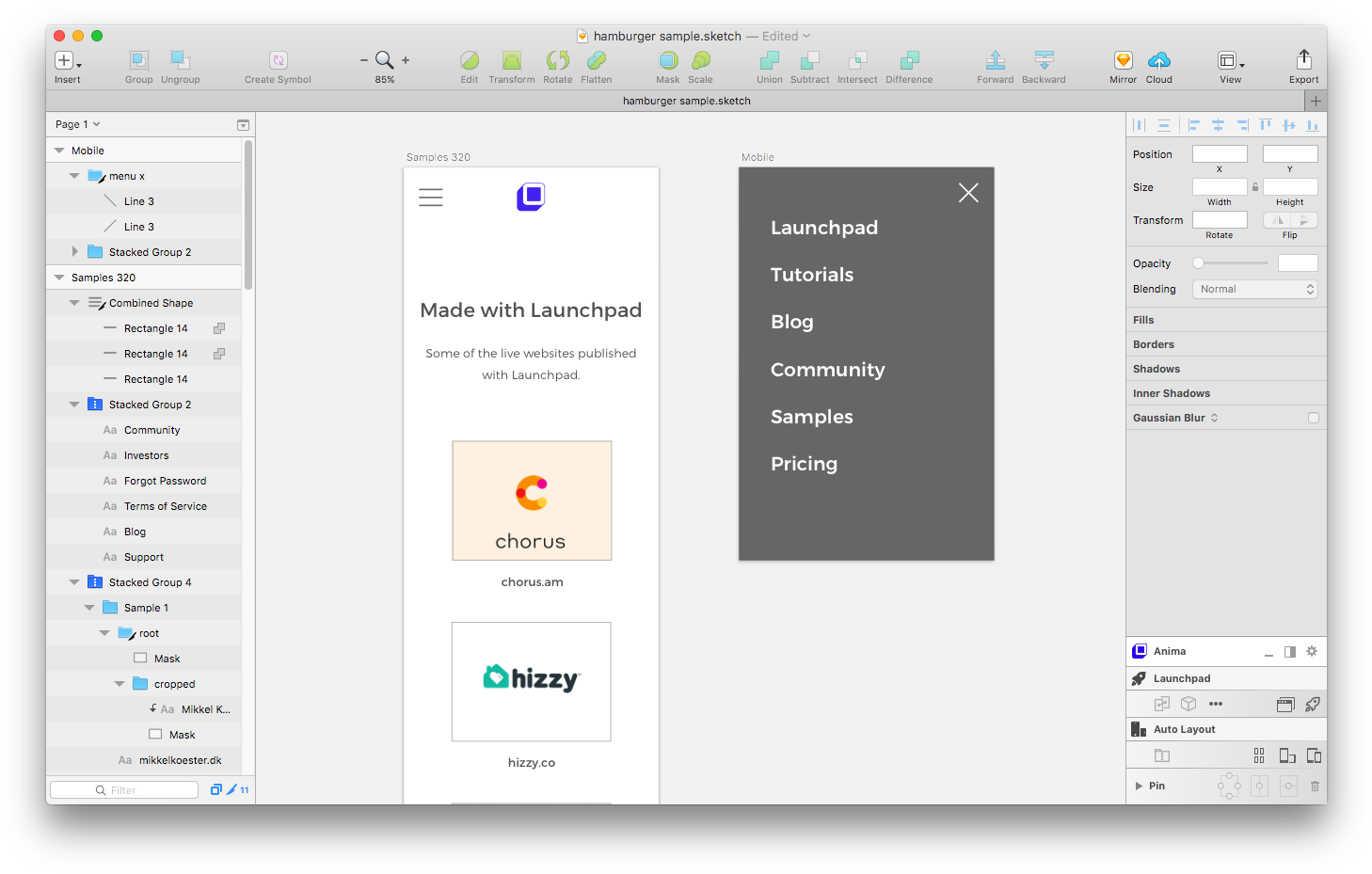Open the Insert tool menu
This screenshot has width=1372, height=874.
pyautogui.click(x=67, y=61)
